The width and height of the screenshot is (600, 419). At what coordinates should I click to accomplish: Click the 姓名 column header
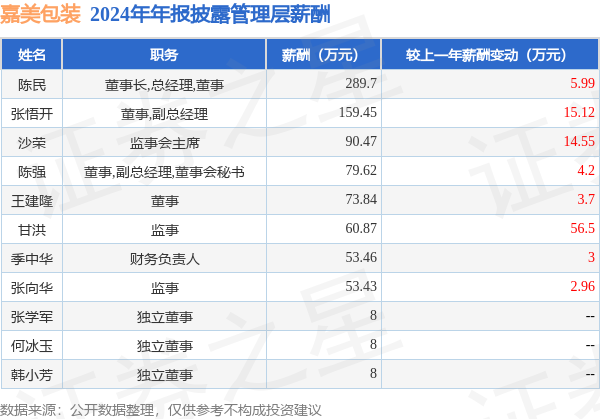coord(32,55)
